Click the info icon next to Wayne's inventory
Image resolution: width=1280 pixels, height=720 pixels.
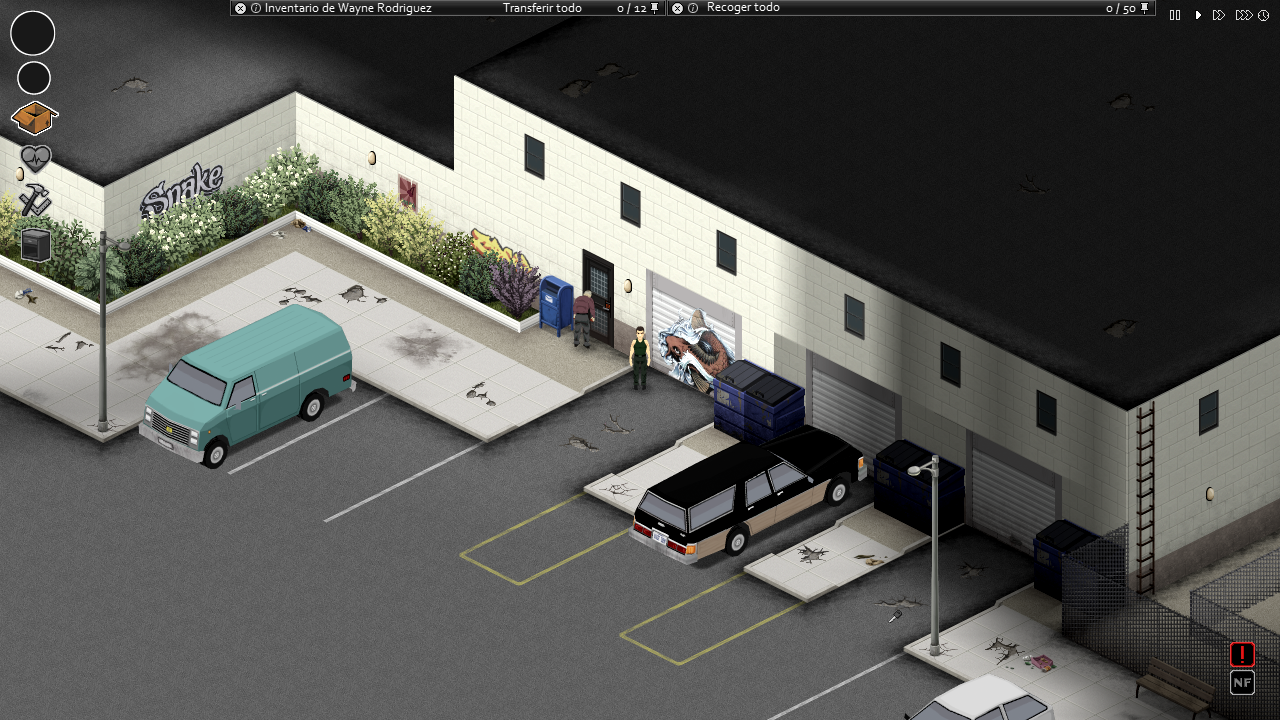click(256, 7)
